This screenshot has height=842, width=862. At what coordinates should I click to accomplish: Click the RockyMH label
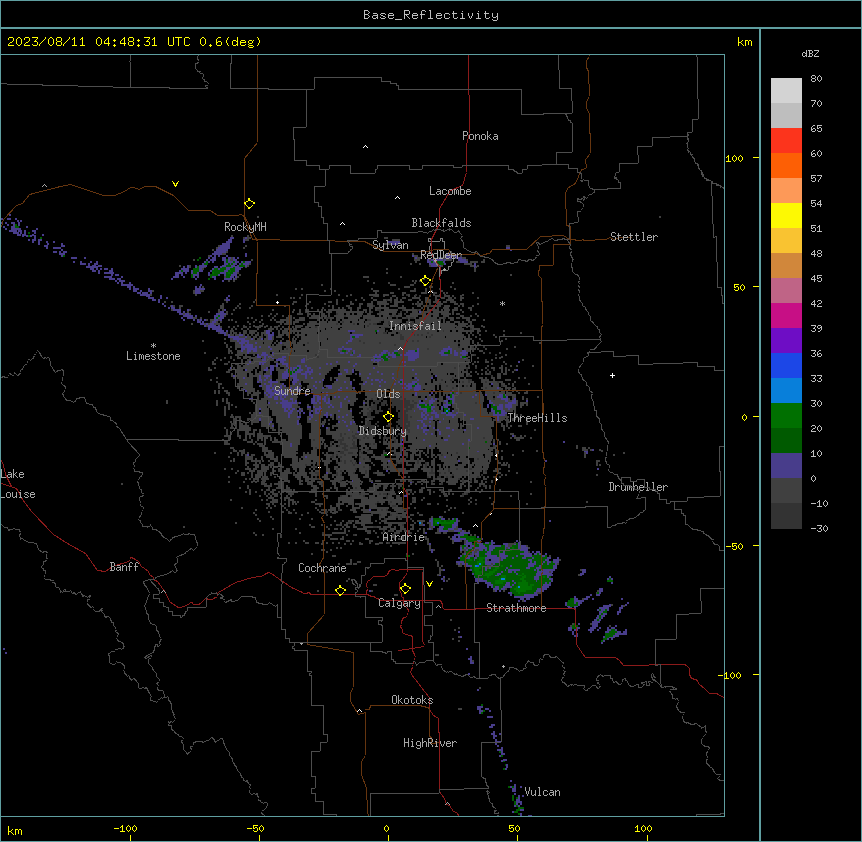tap(245, 227)
